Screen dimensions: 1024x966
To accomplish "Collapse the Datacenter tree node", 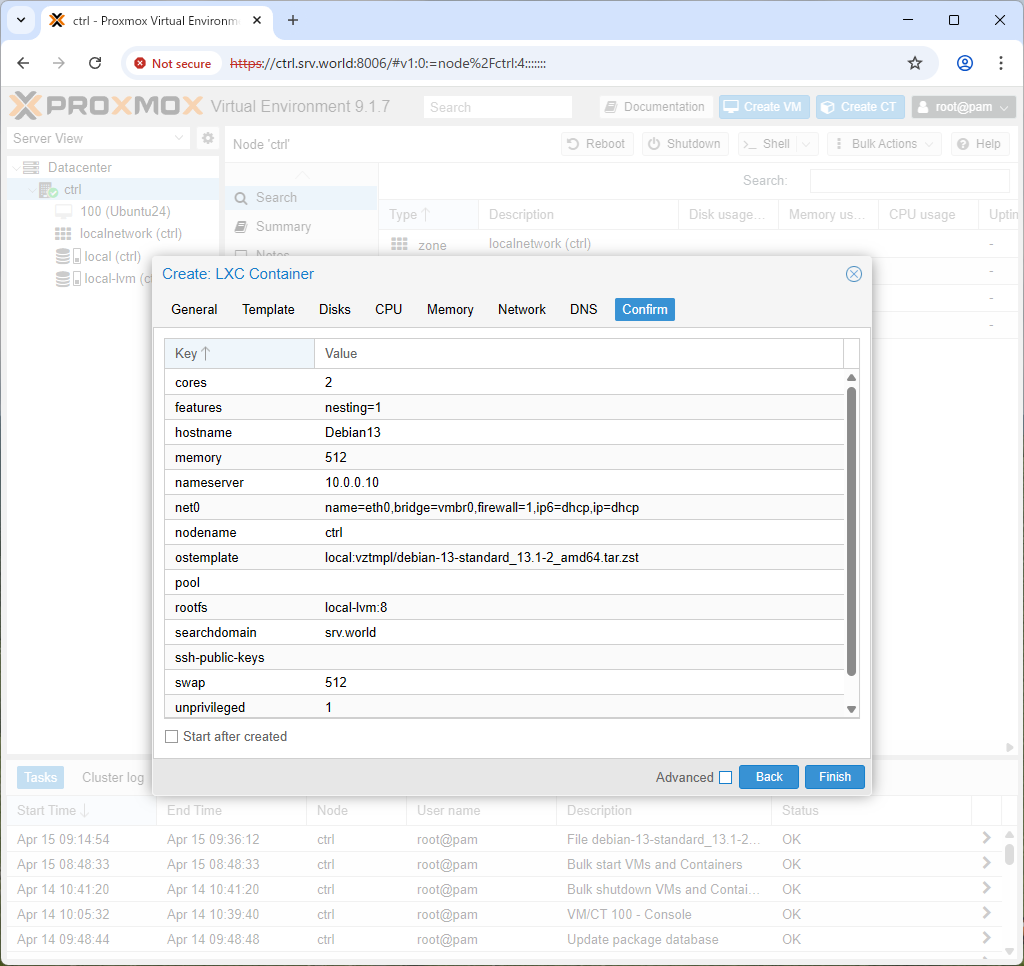I will [16, 168].
